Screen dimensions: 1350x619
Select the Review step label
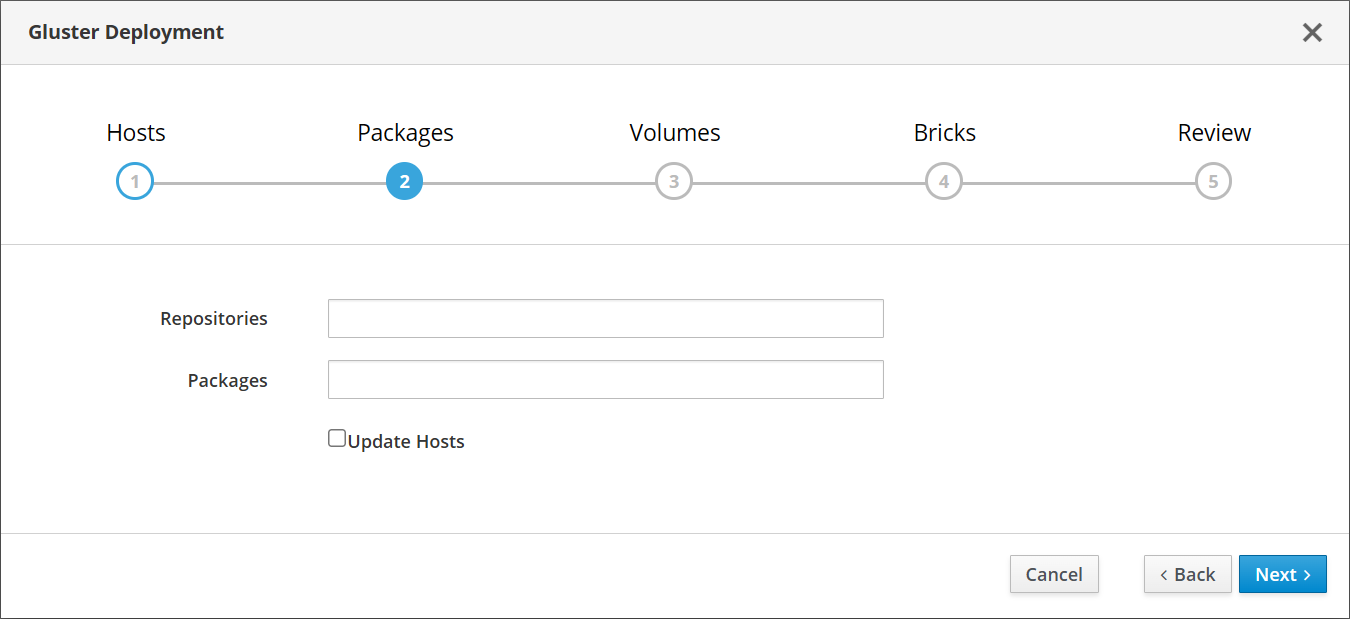click(1214, 133)
